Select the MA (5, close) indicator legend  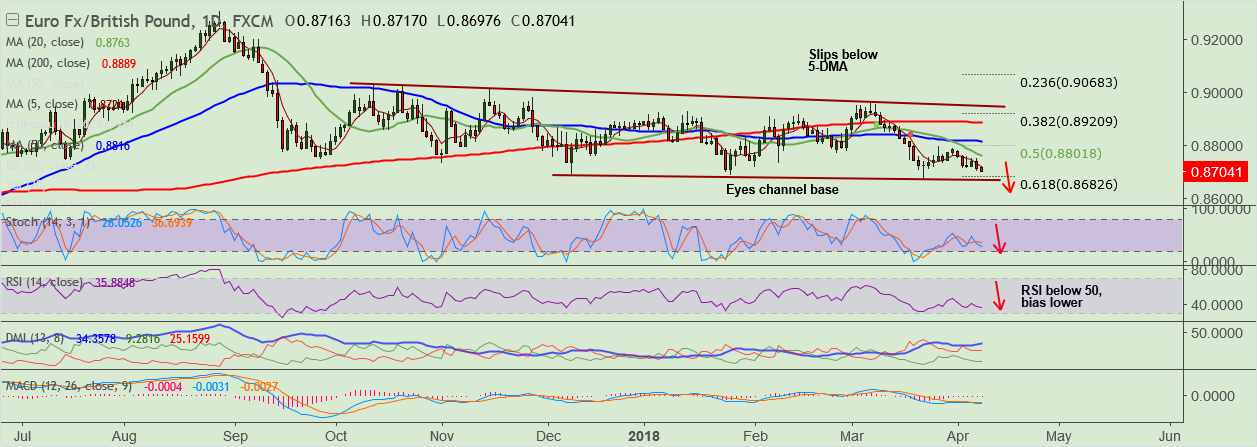click(41, 103)
